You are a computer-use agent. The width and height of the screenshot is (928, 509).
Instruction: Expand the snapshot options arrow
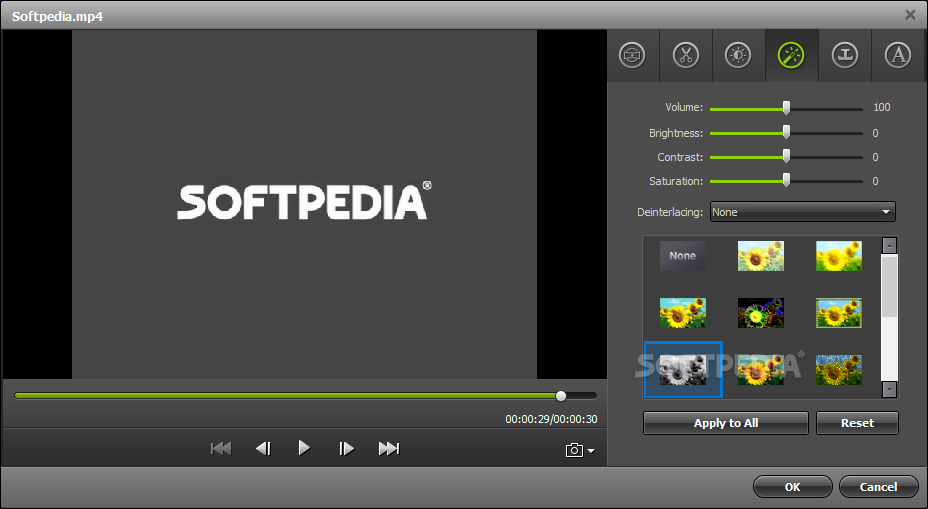(591, 451)
